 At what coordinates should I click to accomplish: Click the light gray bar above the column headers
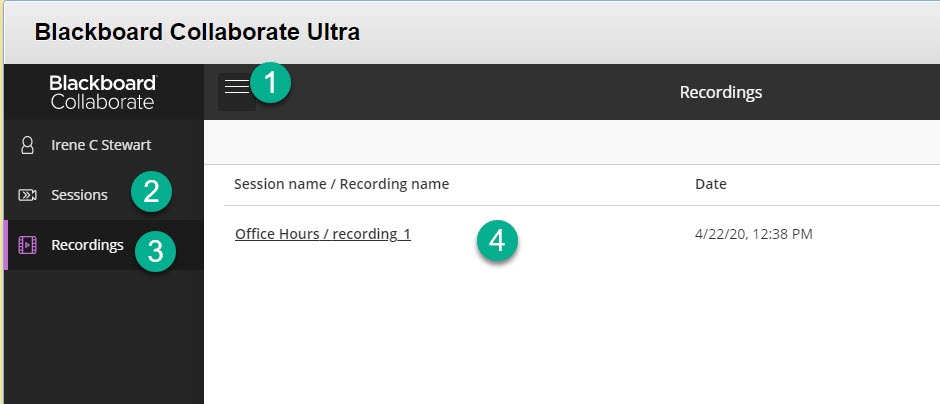click(x=570, y=142)
